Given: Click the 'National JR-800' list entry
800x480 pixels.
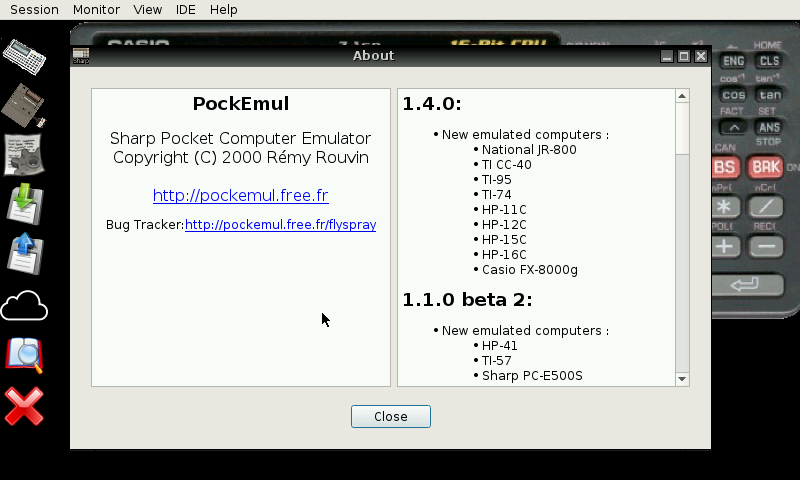Looking at the screenshot, I should click(x=529, y=149).
